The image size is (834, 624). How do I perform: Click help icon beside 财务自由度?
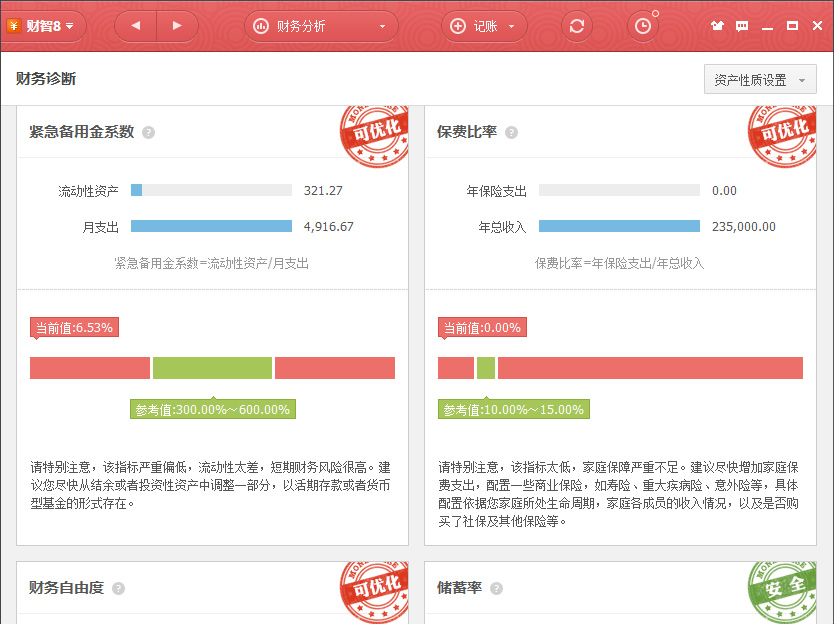[x=118, y=588]
